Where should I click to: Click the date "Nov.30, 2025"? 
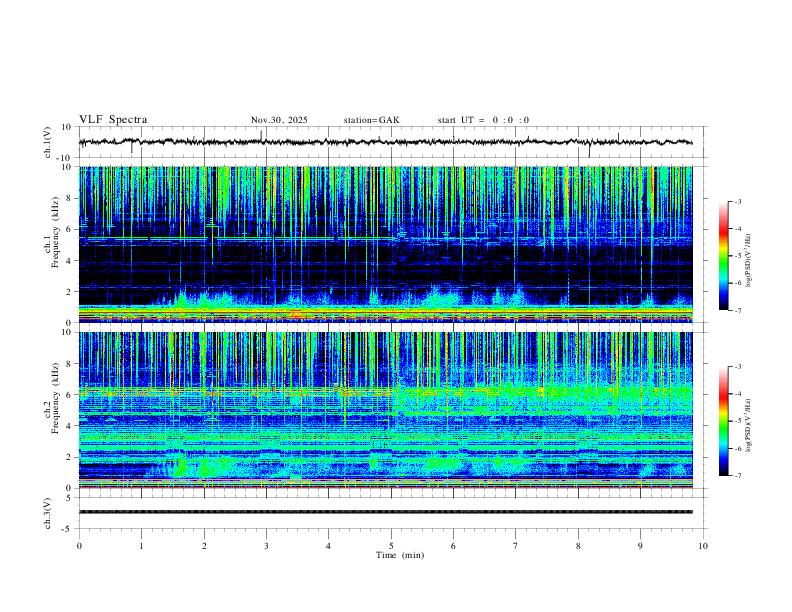279,120
